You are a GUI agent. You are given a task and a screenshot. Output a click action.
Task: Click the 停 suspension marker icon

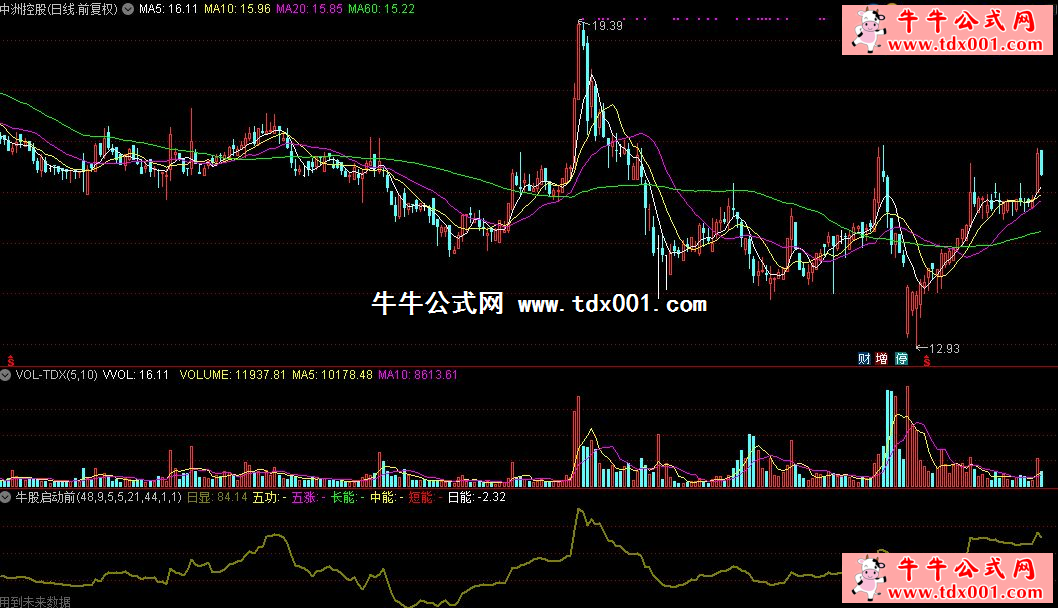(901, 359)
